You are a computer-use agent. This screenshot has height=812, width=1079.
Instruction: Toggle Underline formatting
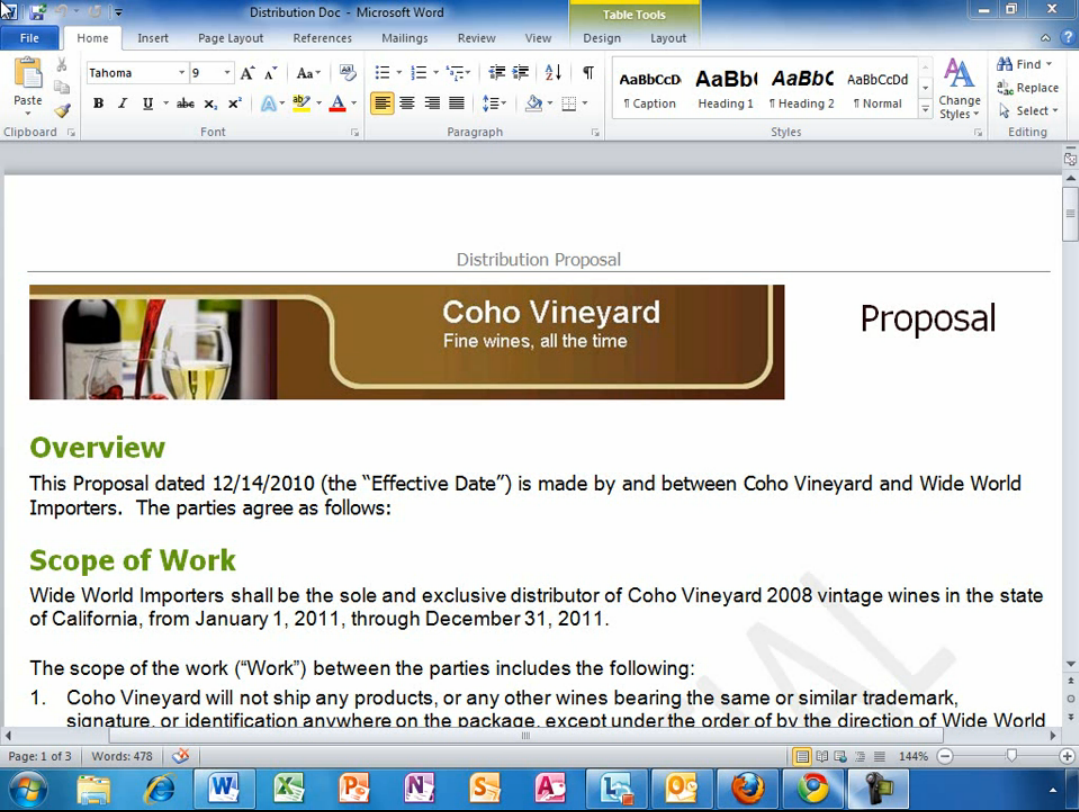147,104
